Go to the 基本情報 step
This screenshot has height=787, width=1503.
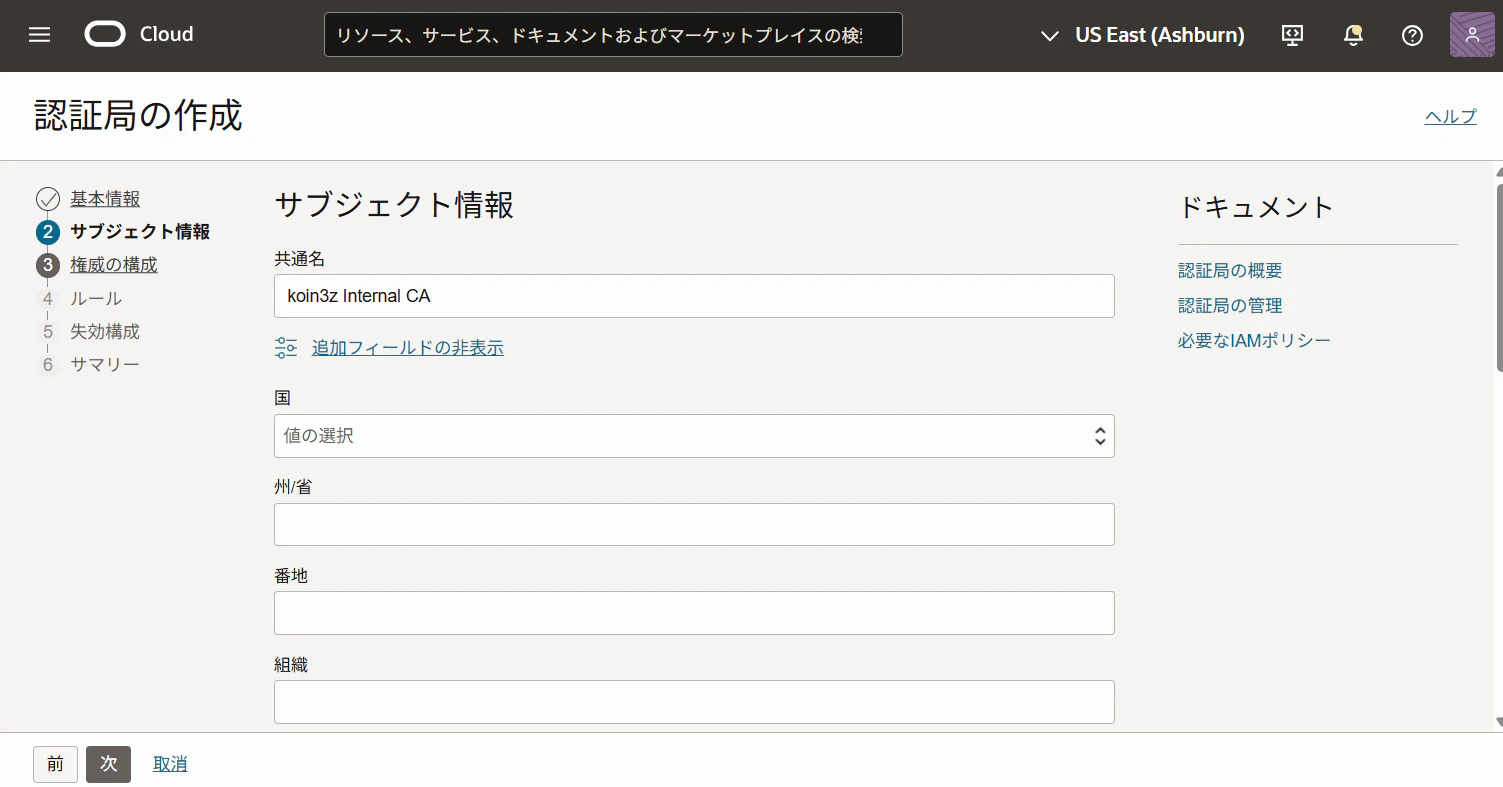tap(105, 199)
